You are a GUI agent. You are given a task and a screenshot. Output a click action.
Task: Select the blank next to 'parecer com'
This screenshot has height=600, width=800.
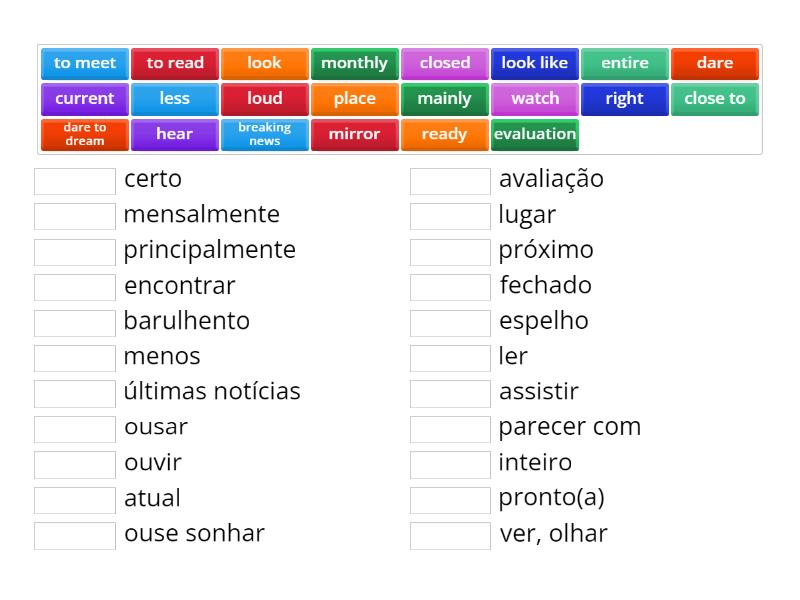click(449, 427)
